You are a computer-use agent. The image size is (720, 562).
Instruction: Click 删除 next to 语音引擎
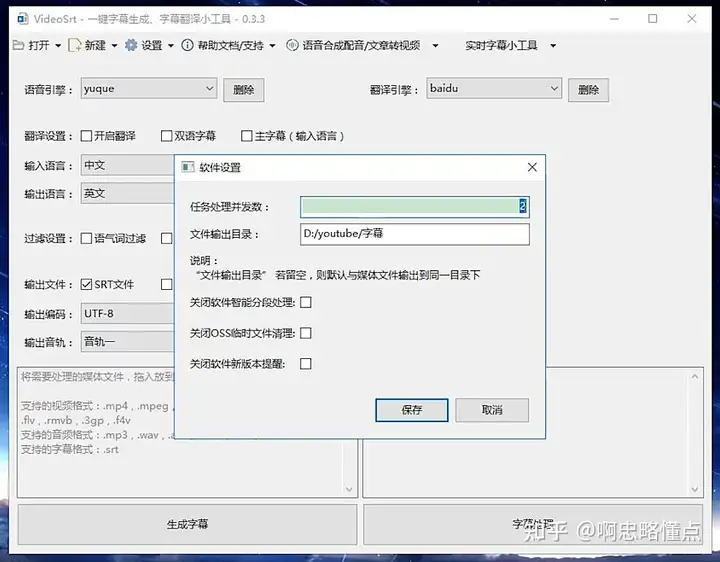click(x=244, y=90)
